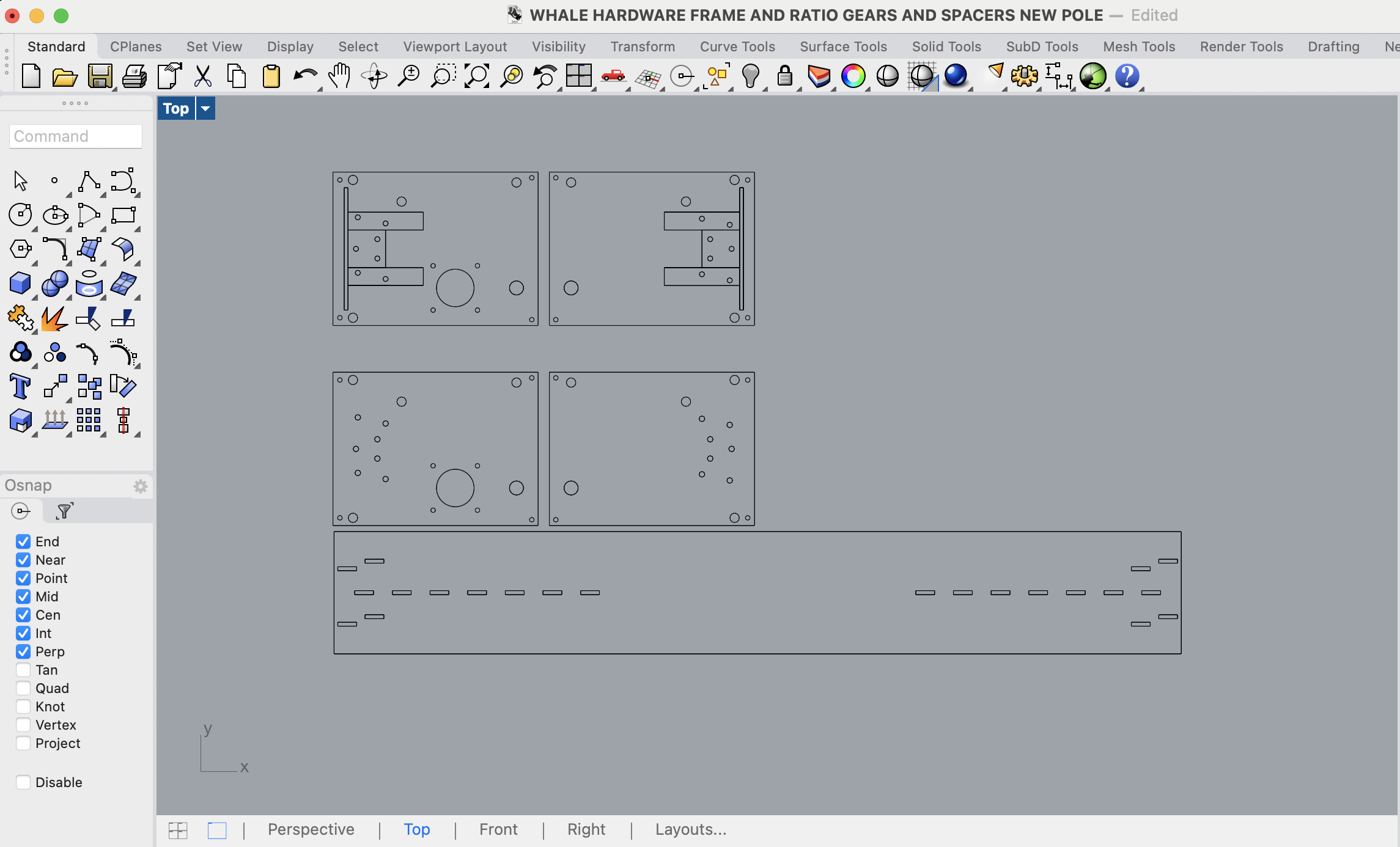Image resolution: width=1400 pixels, height=847 pixels.
Task: Select the Text tool
Action: 21,386
